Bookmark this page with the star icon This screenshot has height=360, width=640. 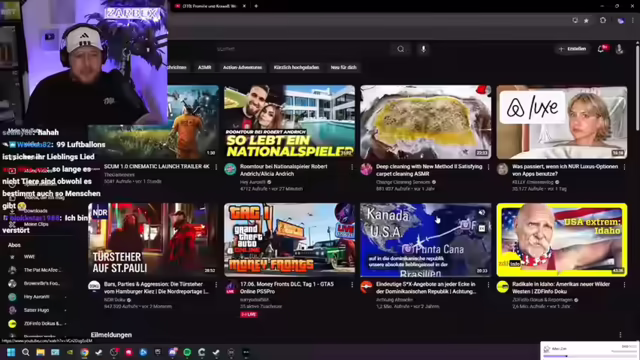(587, 20)
